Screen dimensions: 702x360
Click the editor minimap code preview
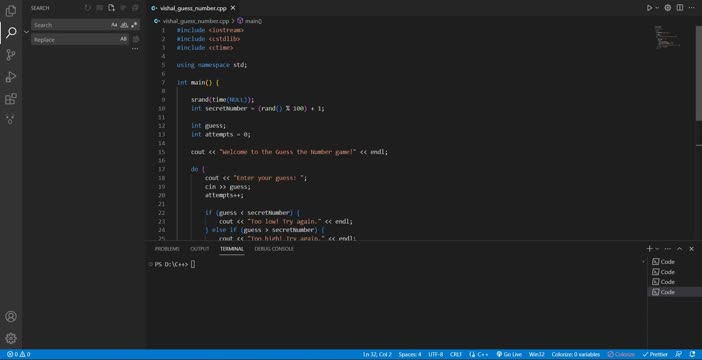click(x=667, y=37)
